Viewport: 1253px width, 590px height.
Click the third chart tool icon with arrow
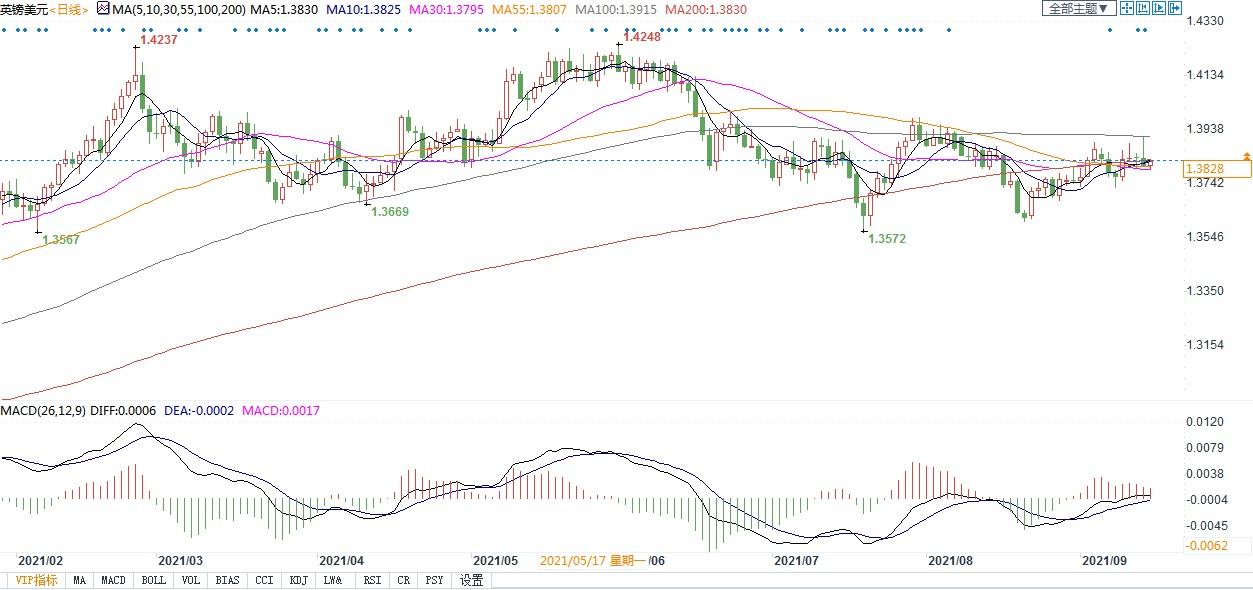pyautogui.click(x=1158, y=8)
